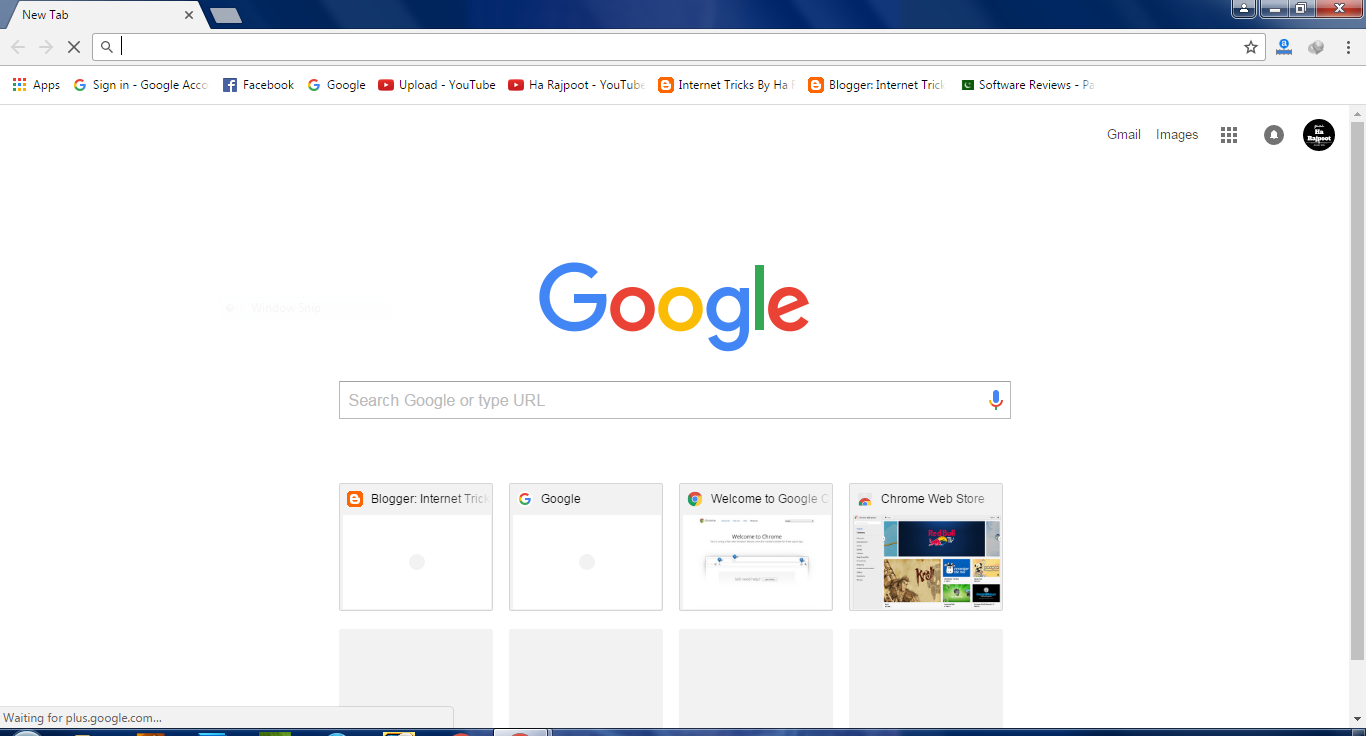Open the Facebook bookmark
The height and width of the screenshot is (736, 1366).
[x=258, y=85]
